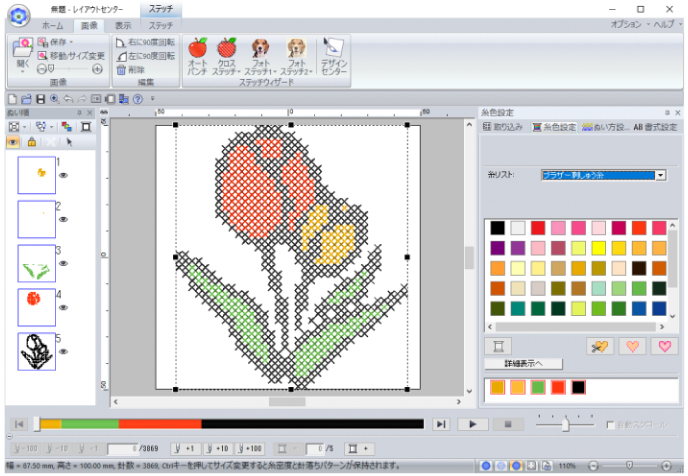
Task: Expand the quick access toolbar customize arrow
Action: (x=153, y=99)
